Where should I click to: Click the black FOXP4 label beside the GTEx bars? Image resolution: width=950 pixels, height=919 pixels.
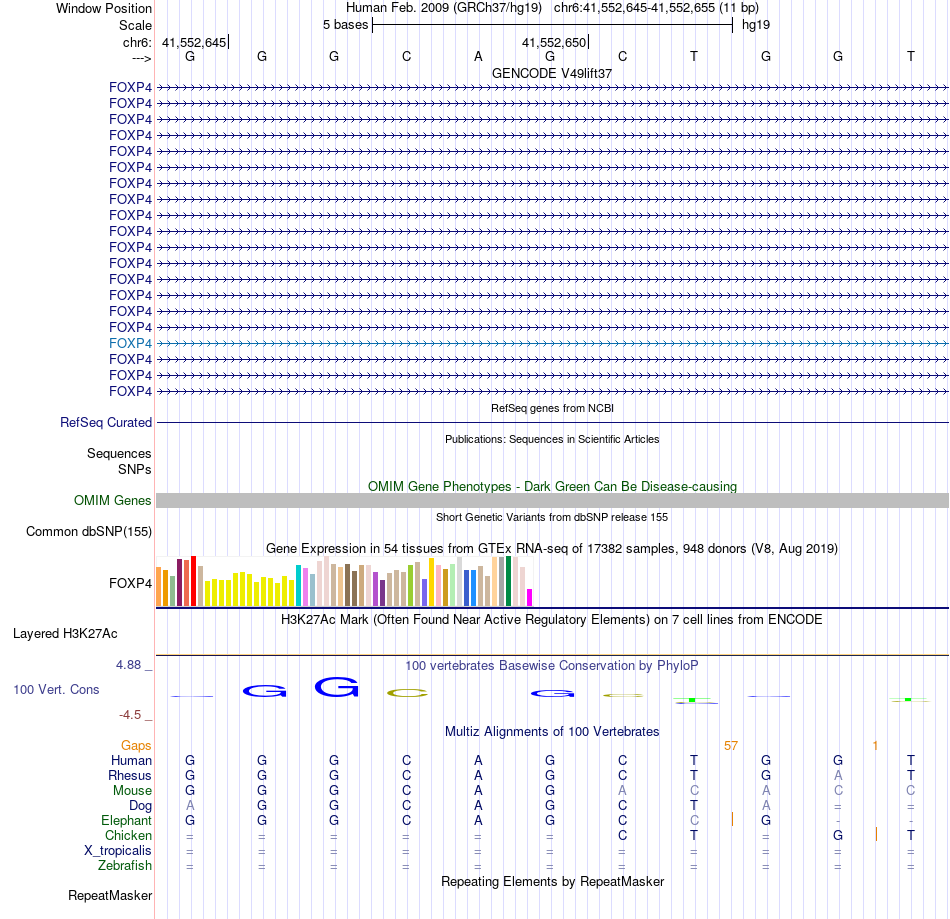click(x=130, y=583)
